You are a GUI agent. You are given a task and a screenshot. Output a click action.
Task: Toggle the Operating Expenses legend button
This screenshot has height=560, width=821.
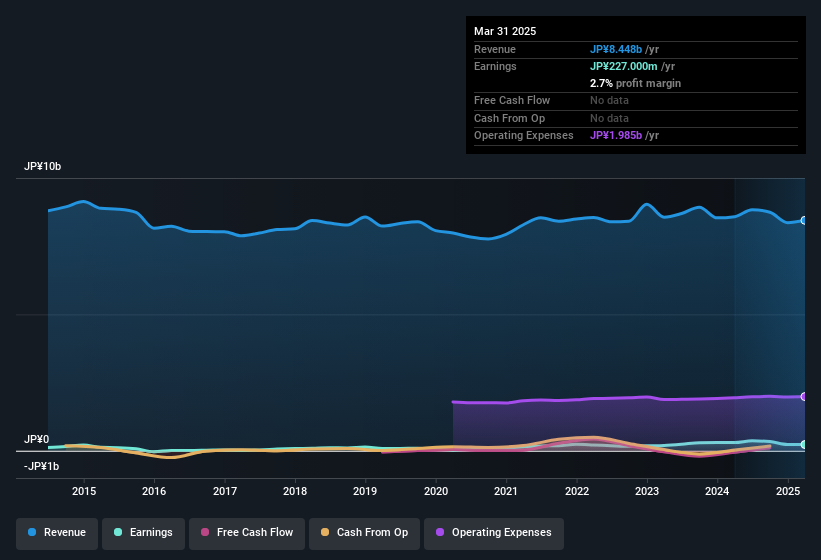[x=493, y=533]
